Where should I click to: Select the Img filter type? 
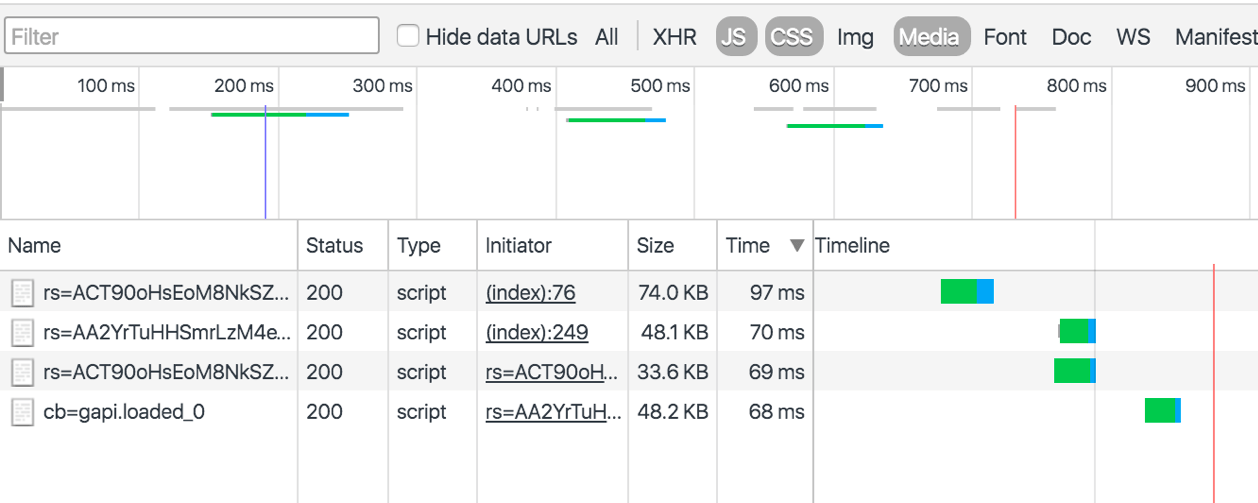(855, 37)
